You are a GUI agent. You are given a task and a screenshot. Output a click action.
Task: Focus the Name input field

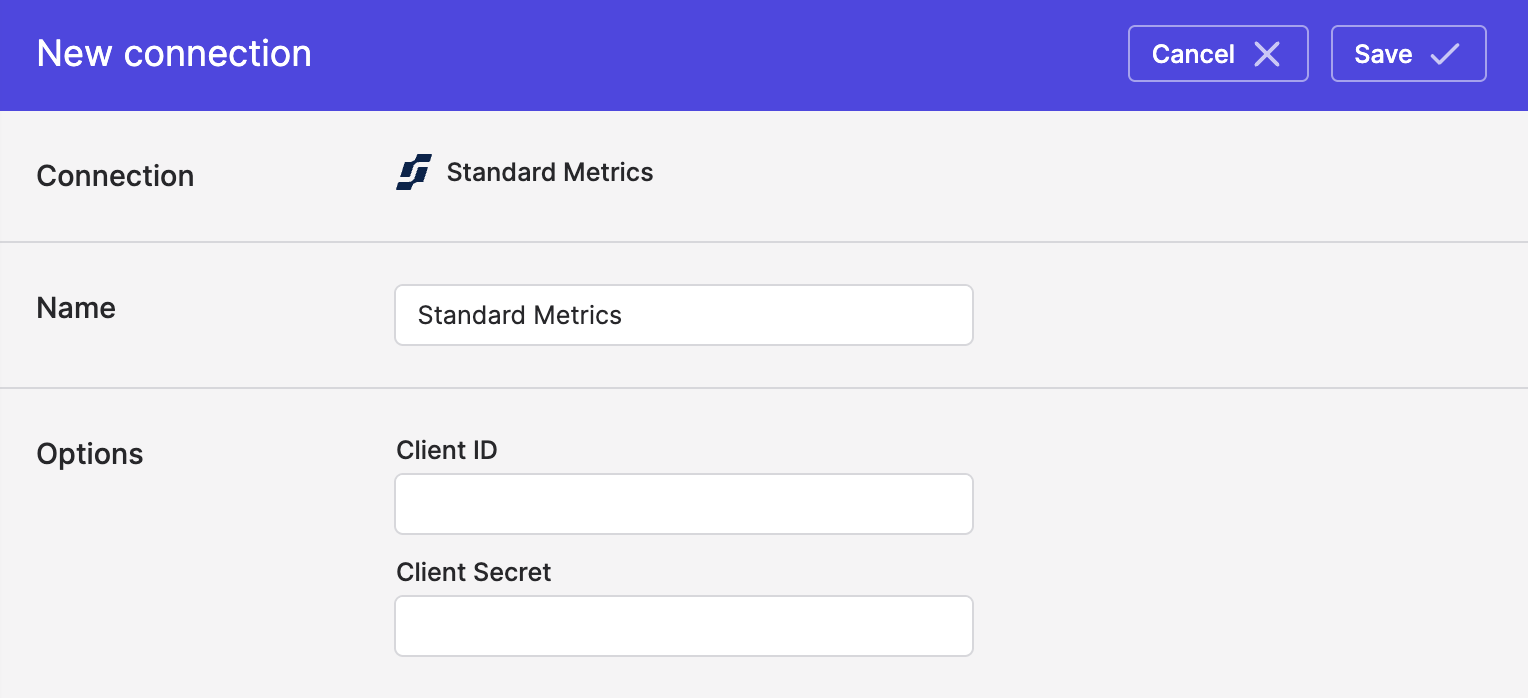tap(684, 315)
